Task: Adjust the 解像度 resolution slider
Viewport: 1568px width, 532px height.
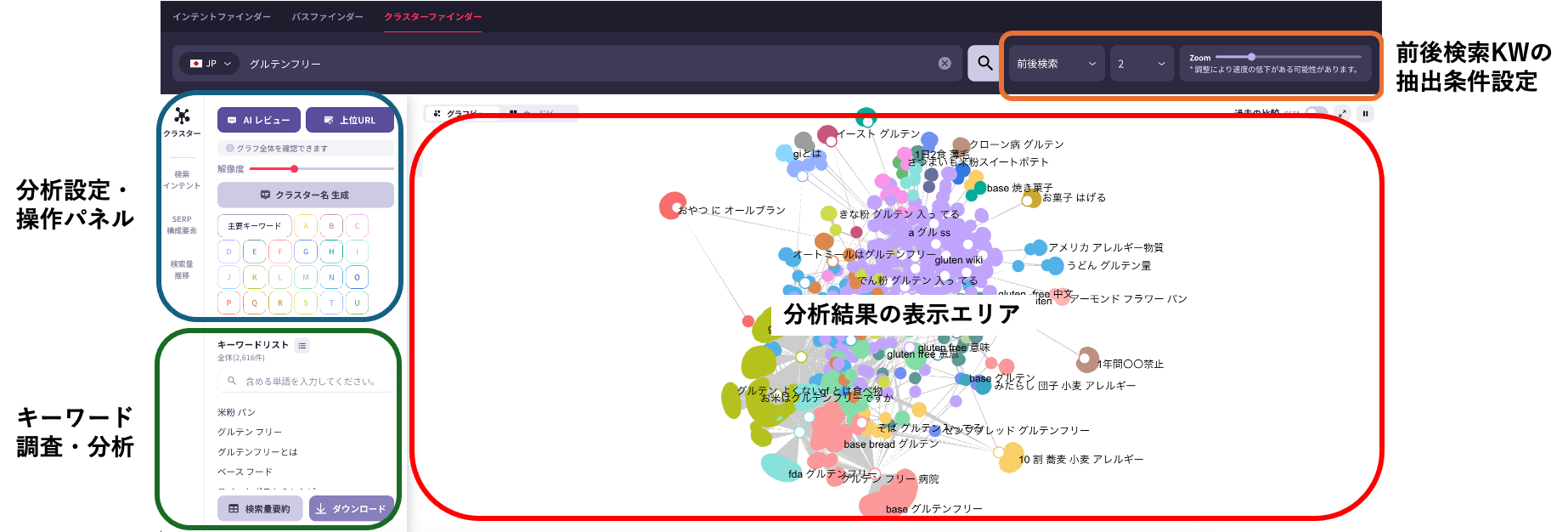Action: (294, 169)
